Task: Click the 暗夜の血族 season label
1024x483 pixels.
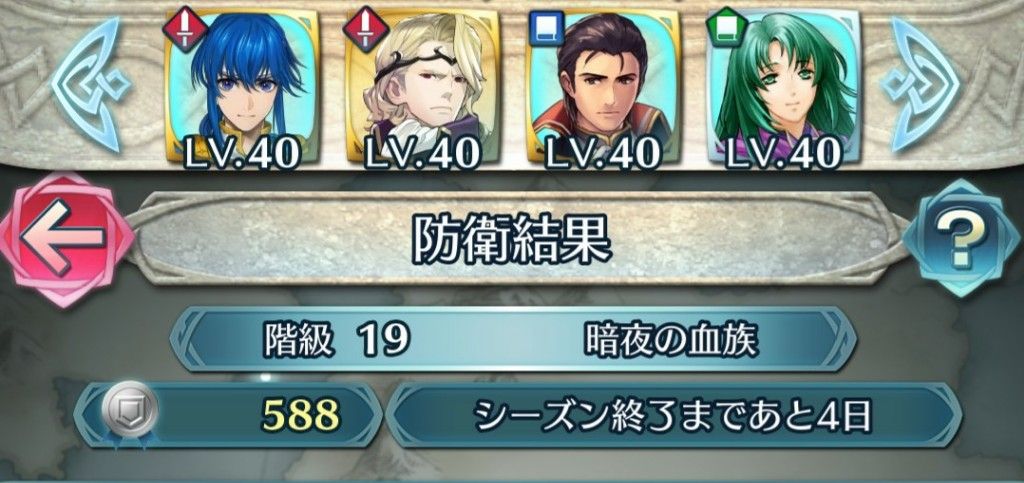Action: pyautogui.click(x=671, y=339)
